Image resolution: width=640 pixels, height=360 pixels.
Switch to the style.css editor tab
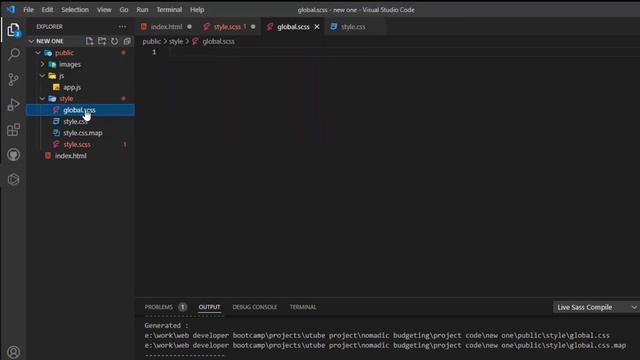(x=353, y=27)
